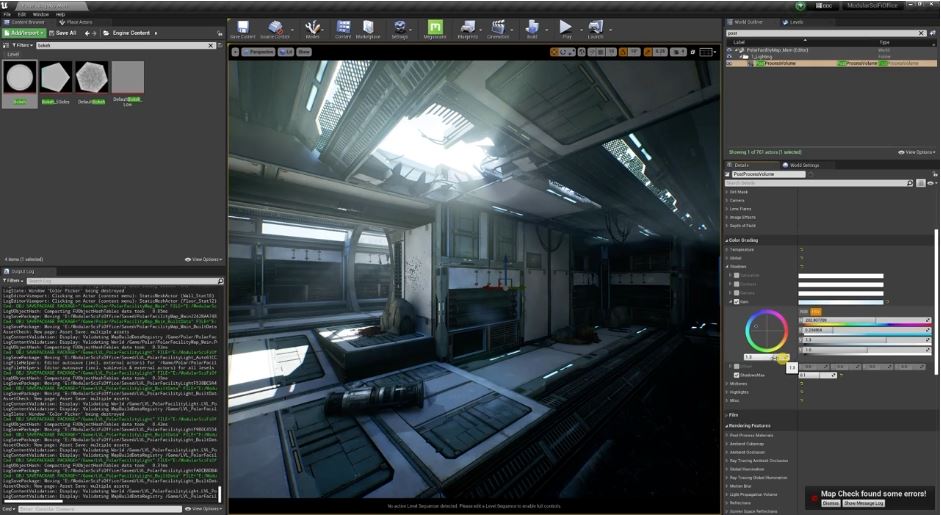The width and height of the screenshot is (941, 515).
Task: Click the green Megascans icon
Action: point(435,28)
